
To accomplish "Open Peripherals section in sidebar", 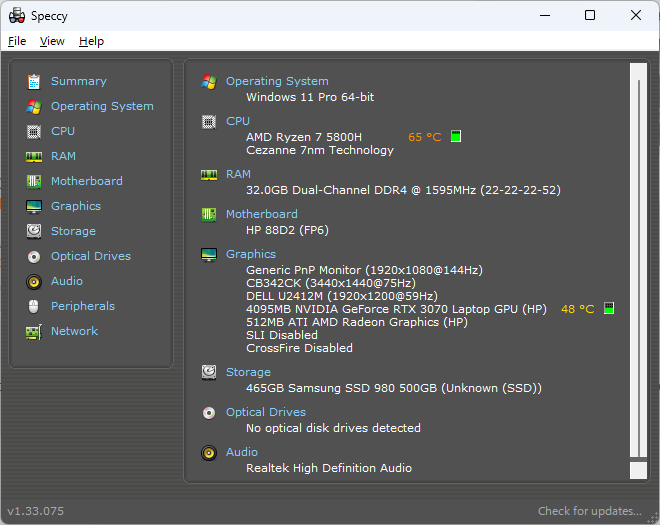I will tap(83, 306).
